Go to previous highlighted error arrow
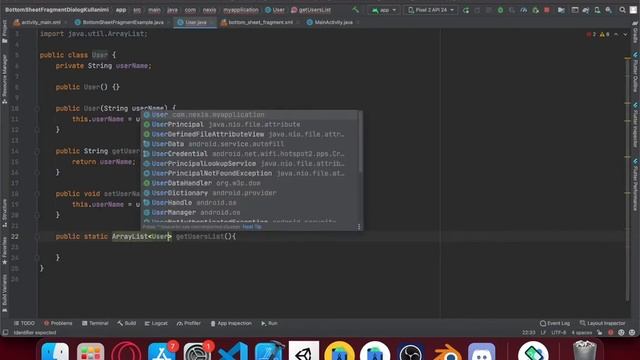The width and height of the screenshot is (640, 360). (x=616, y=34)
